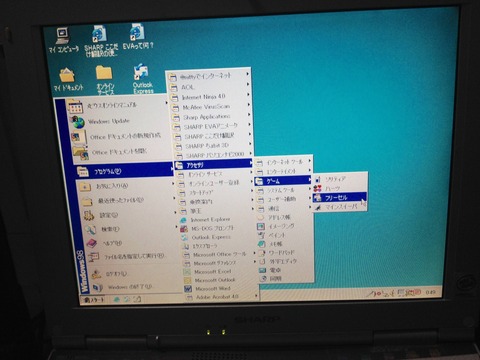
Task: Open the EVAって何? desktop shortcut
Action: (138, 37)
